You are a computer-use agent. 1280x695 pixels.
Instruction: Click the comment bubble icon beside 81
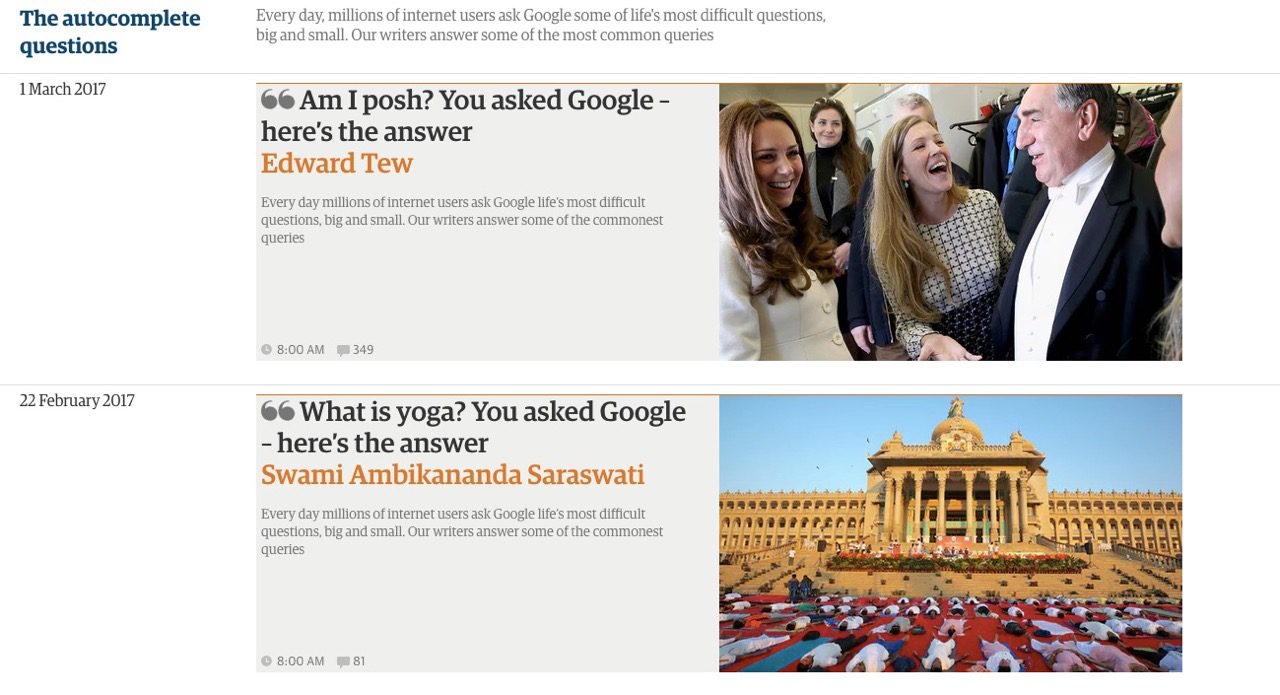343,662
